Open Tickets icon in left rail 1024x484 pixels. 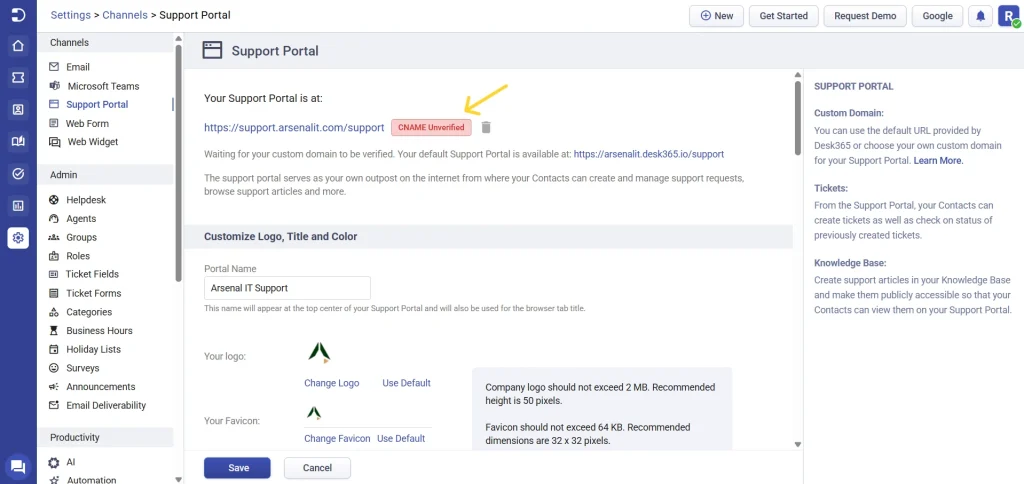tap(18, 78)
